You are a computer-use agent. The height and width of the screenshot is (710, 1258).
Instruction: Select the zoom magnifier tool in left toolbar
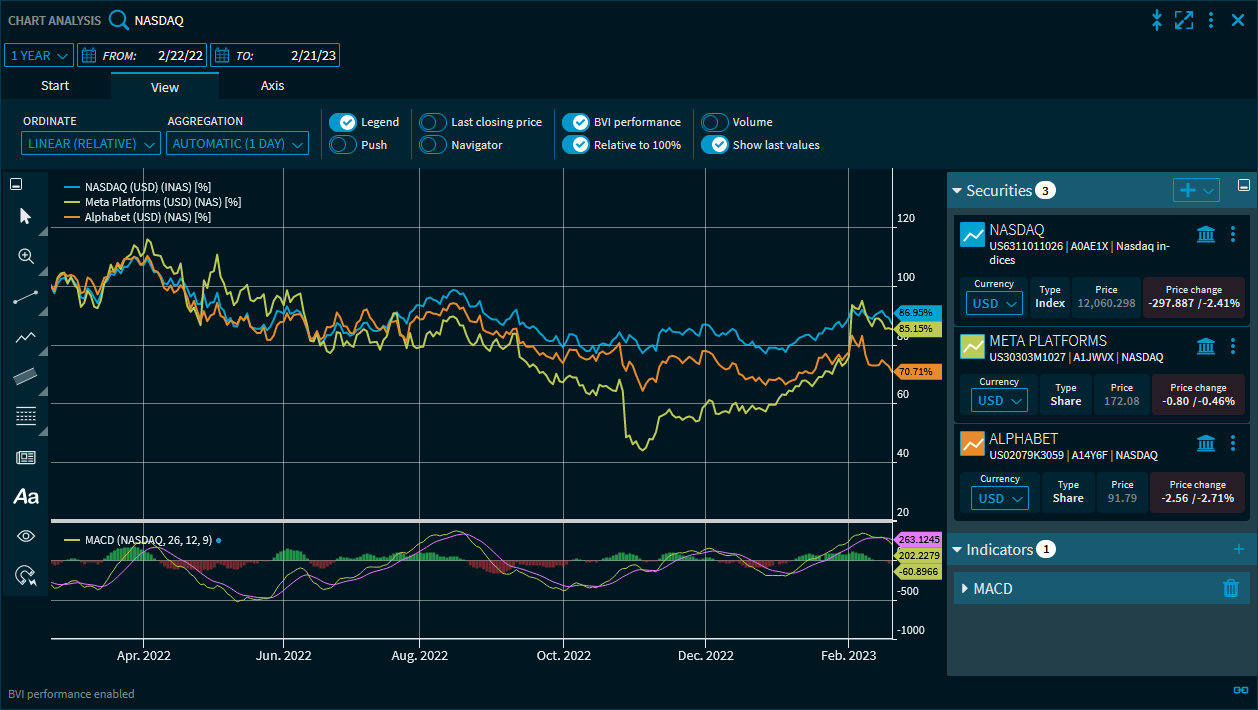tap(26, 256)
